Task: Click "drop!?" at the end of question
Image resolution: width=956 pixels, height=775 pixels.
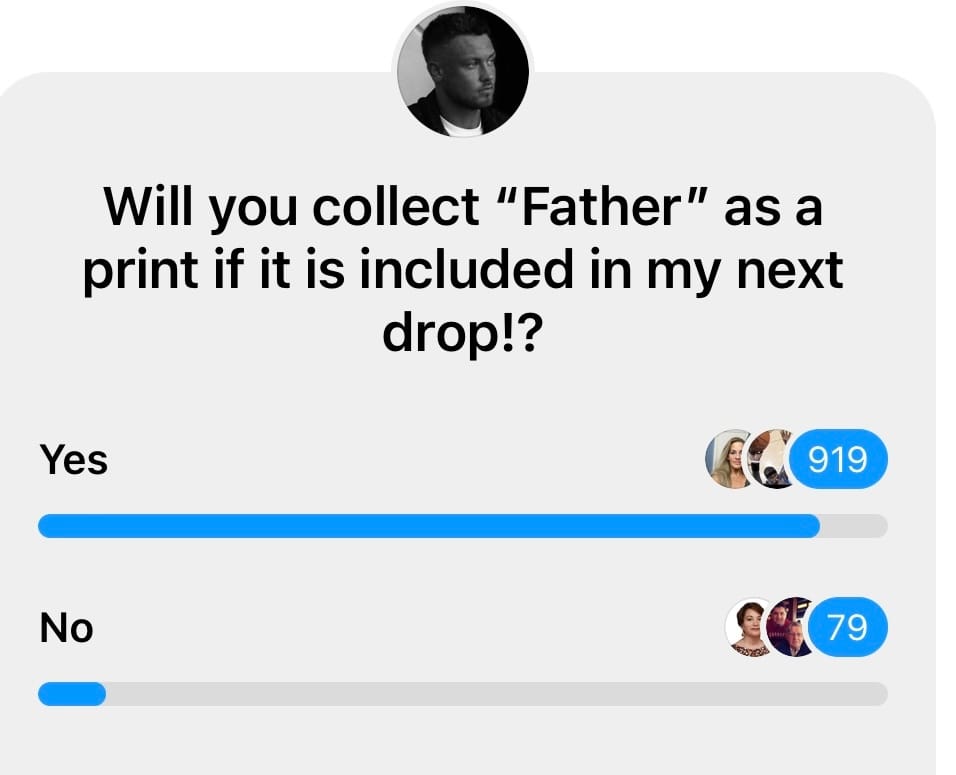Action: click(462, 334)
